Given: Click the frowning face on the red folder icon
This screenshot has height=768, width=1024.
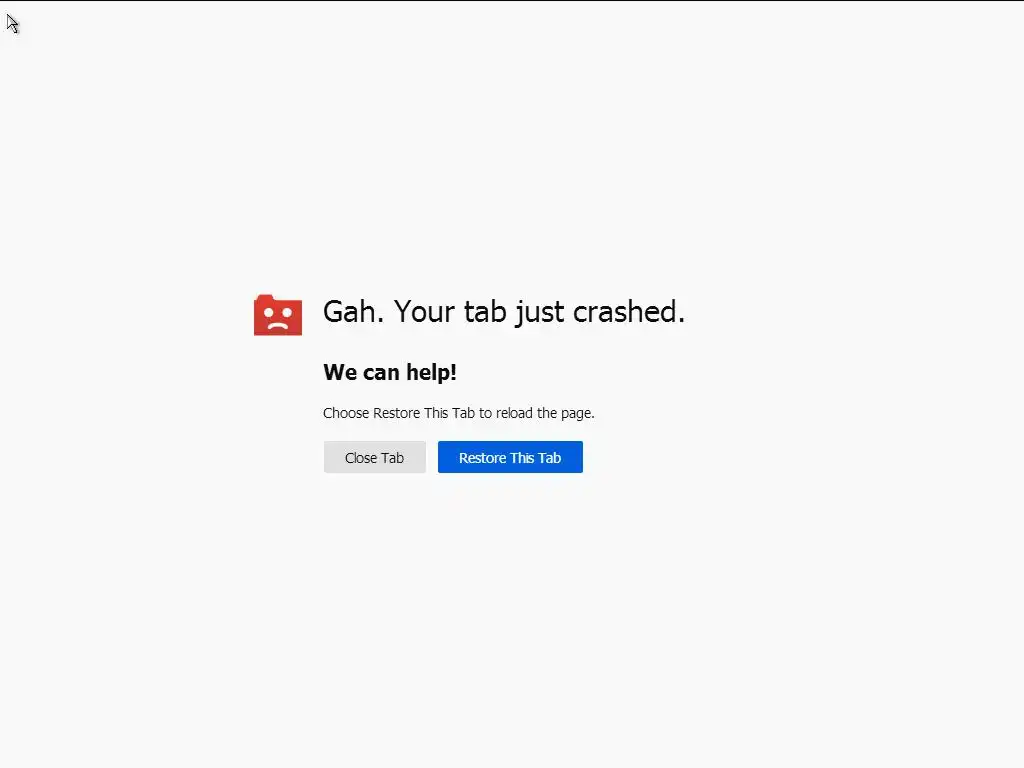Looking at the screenshot, I should [x=278, y=319].
